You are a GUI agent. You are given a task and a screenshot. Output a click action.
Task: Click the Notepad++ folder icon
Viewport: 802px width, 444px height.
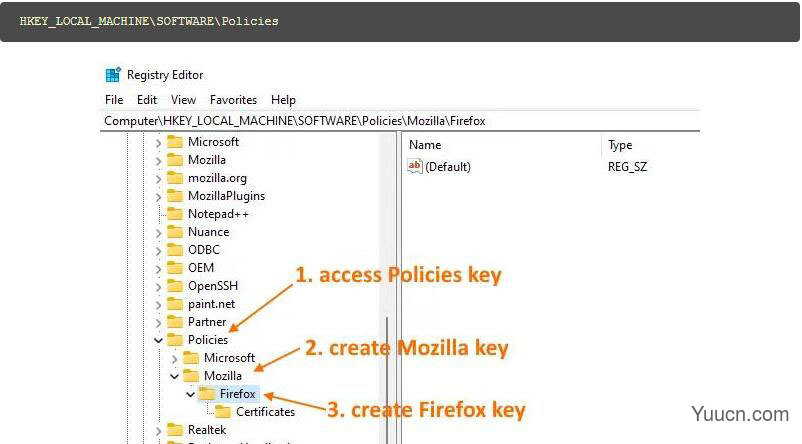click(175, 214)
